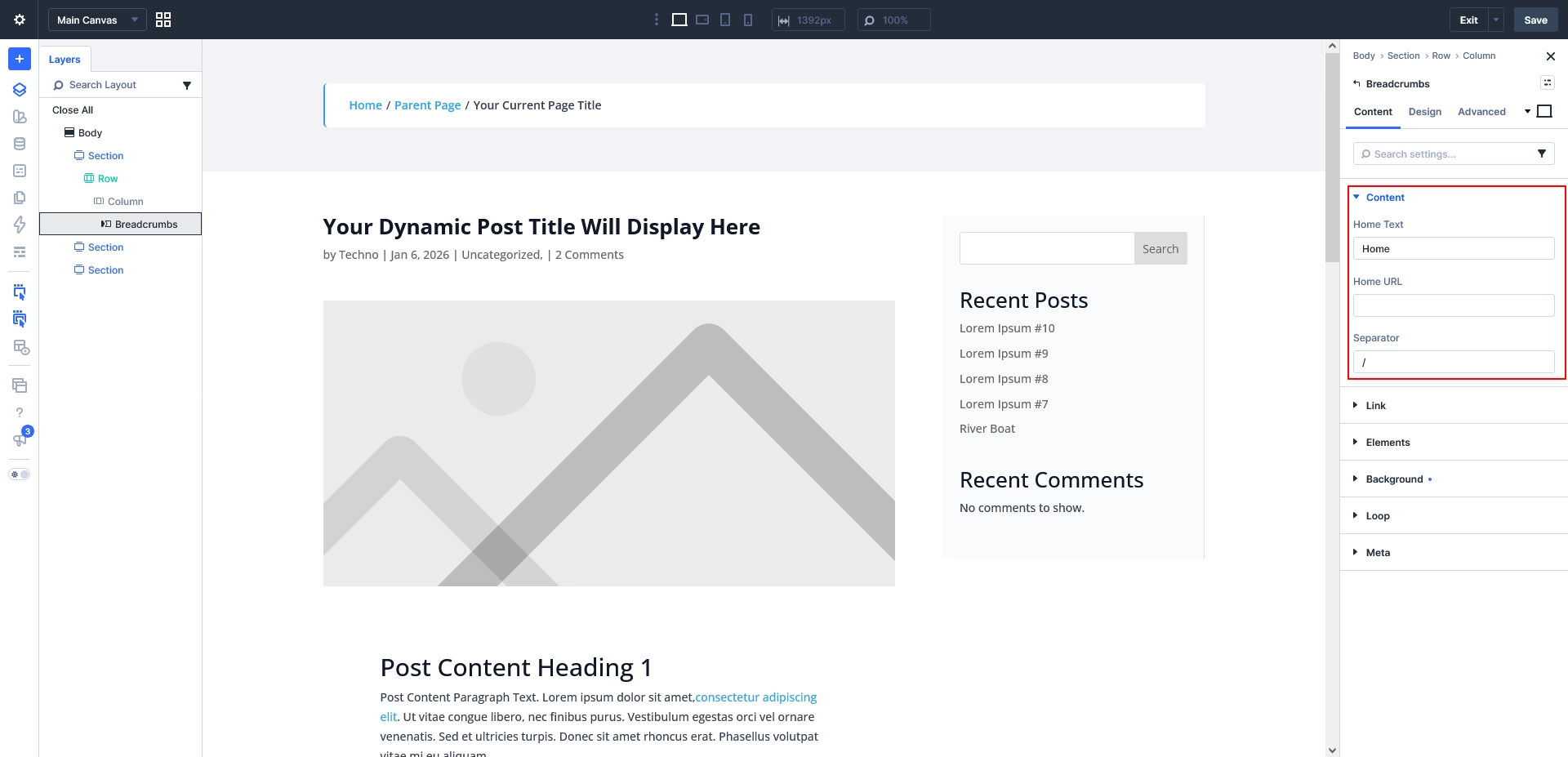Open the copy pages icon in sidebar

coord(20,198)
